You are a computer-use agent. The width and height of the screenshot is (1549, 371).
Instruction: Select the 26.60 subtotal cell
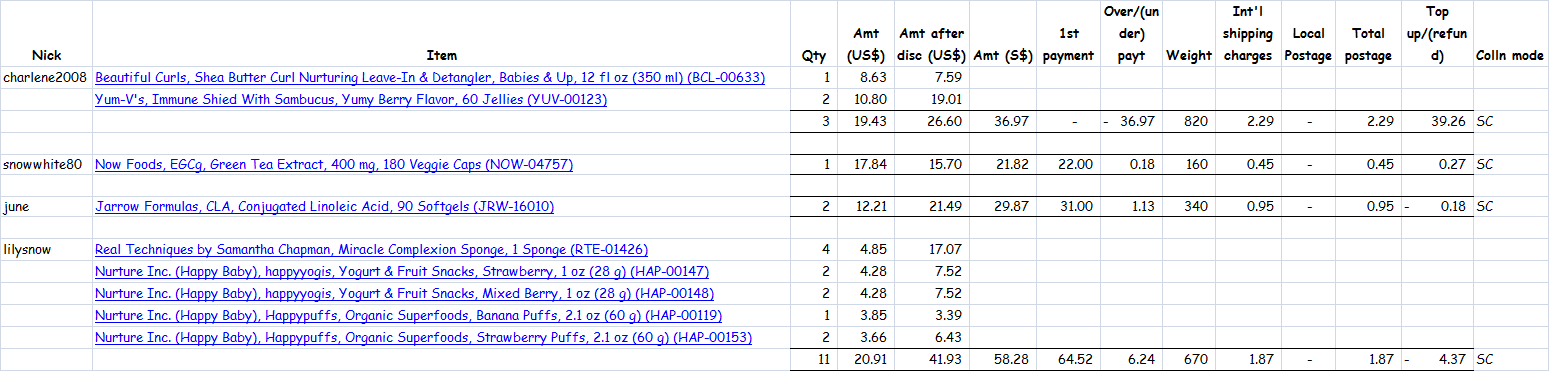[932, 121]
